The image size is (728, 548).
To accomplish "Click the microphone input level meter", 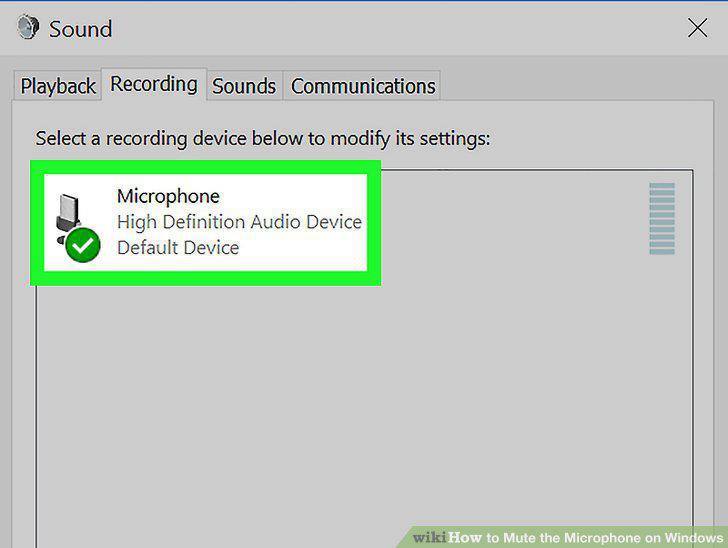I will 662,218.
